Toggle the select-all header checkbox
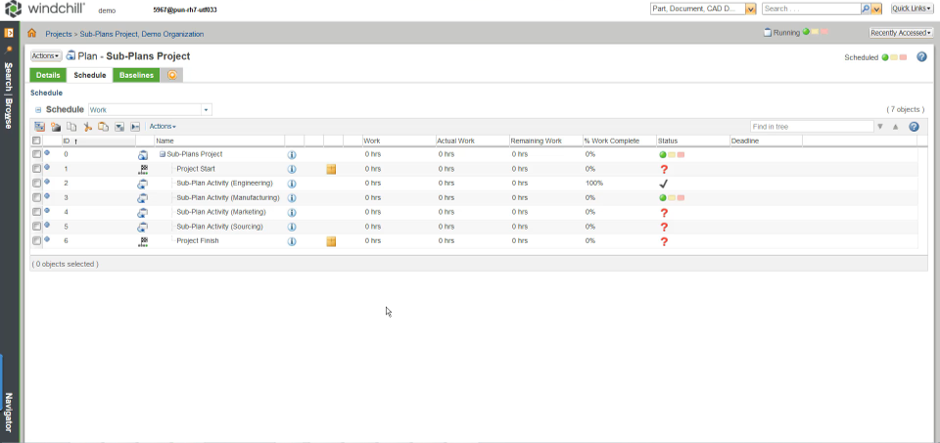Screen dimensions: 940x443 [x=37, y=141]
